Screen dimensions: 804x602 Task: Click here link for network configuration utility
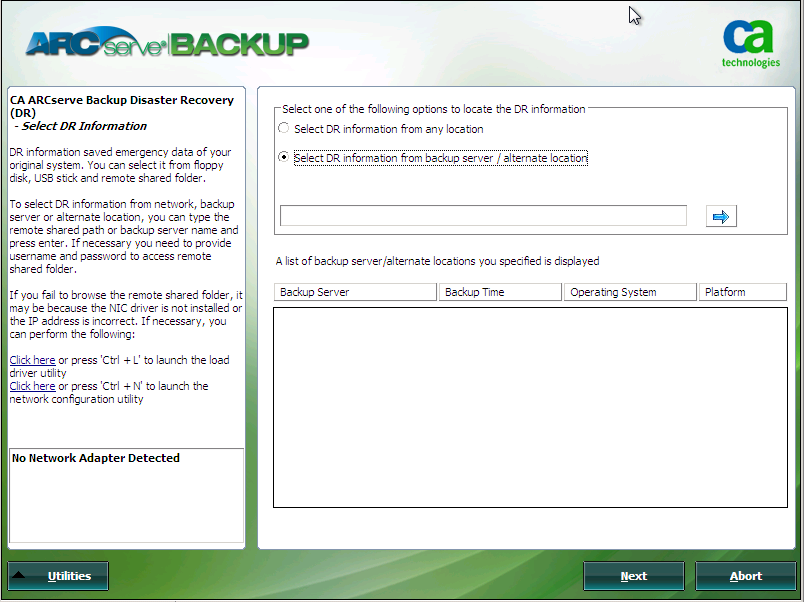(32, 386)
